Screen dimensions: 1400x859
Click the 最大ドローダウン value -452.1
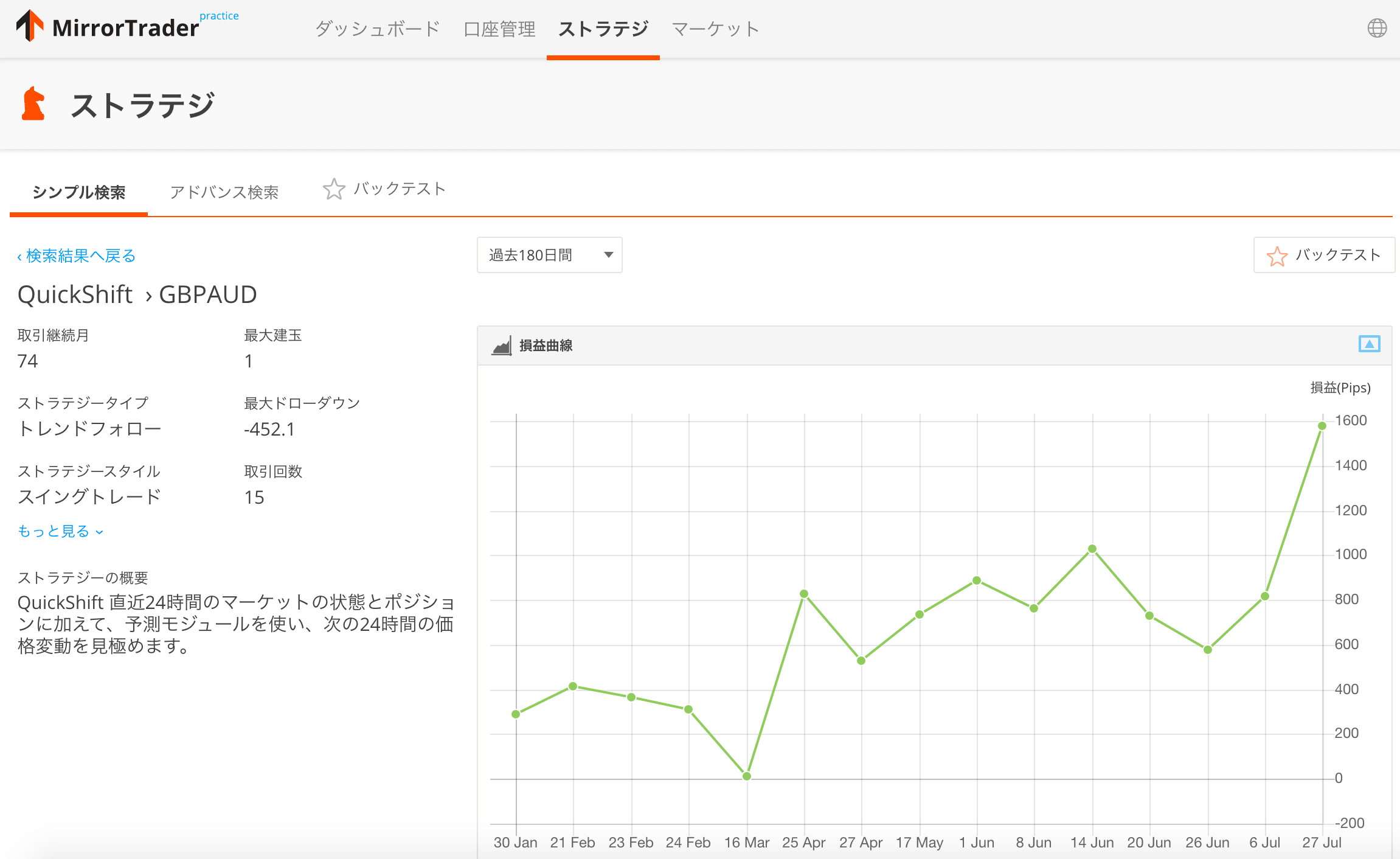point(269,430)
